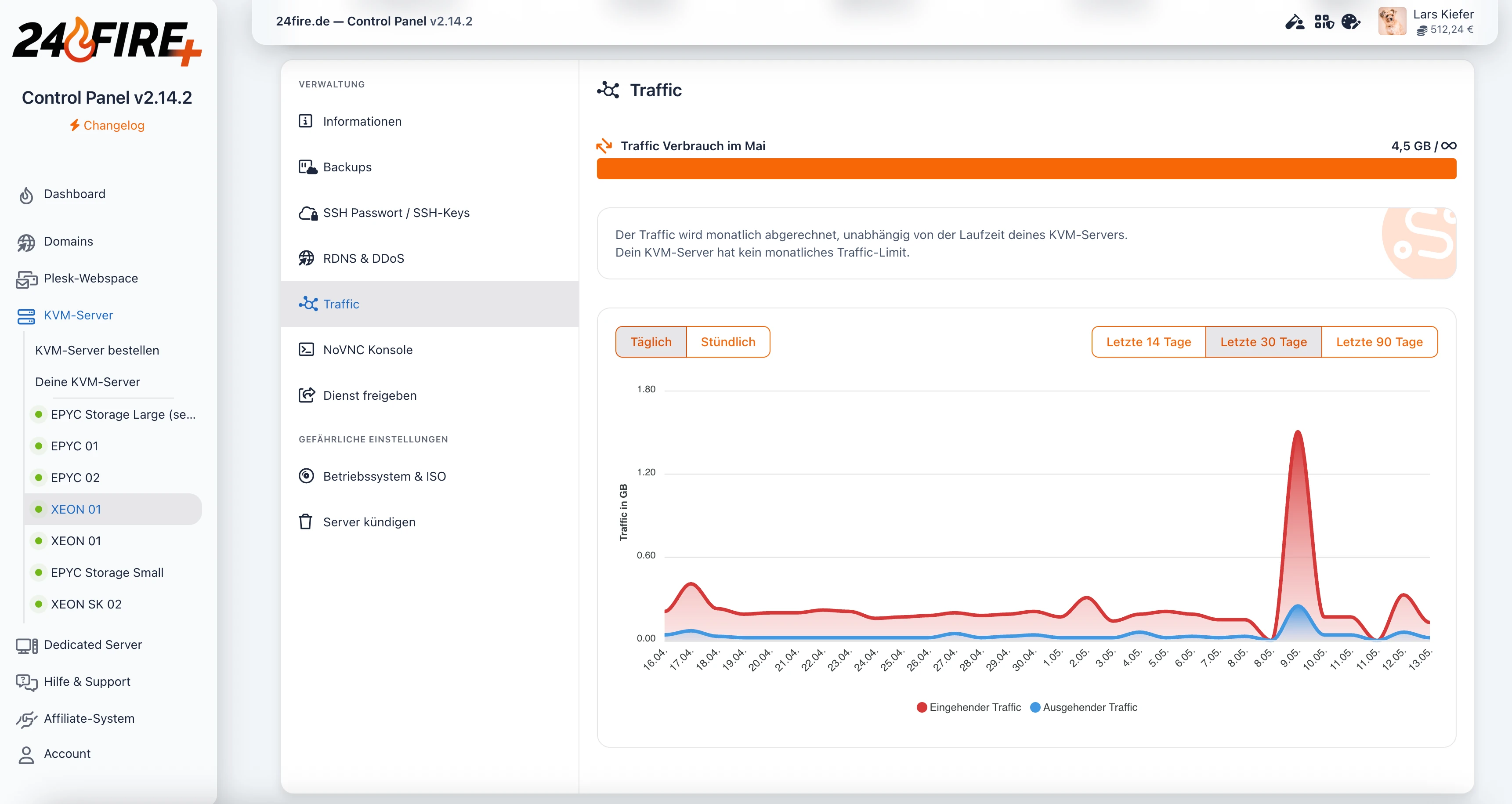
Task: Click the Traffic network icon in menu
Action: click(308, 304)
